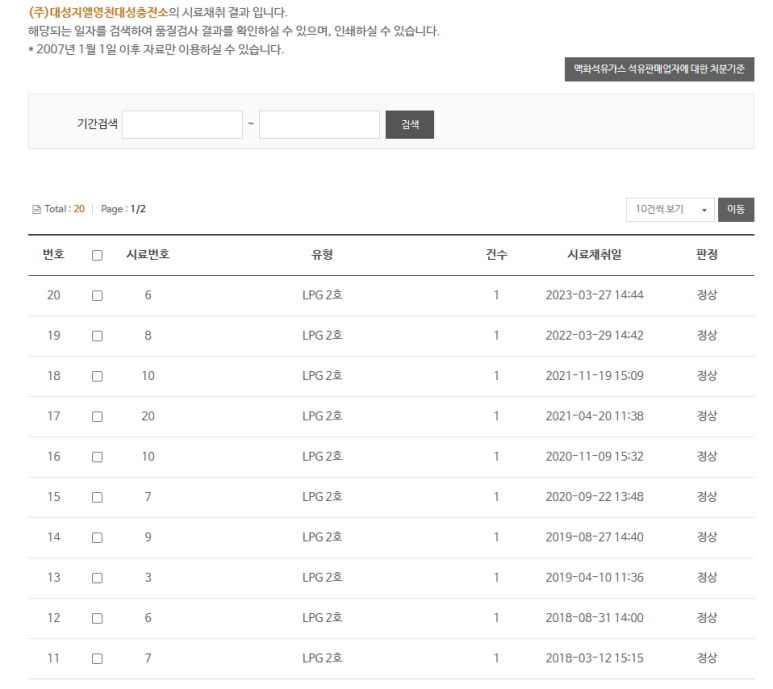Click LPG 2호 in row 13
The image size is (773, 689).
[x=322, y=578]
